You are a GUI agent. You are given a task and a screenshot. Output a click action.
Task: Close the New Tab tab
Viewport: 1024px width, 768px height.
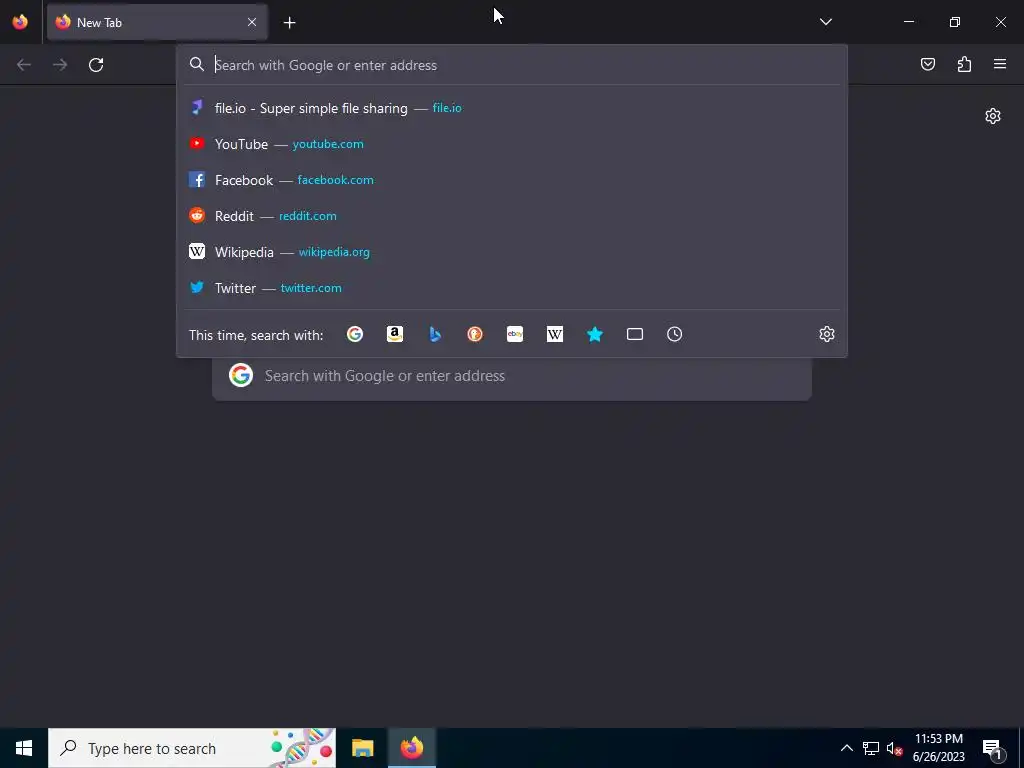tap(251, 22)
